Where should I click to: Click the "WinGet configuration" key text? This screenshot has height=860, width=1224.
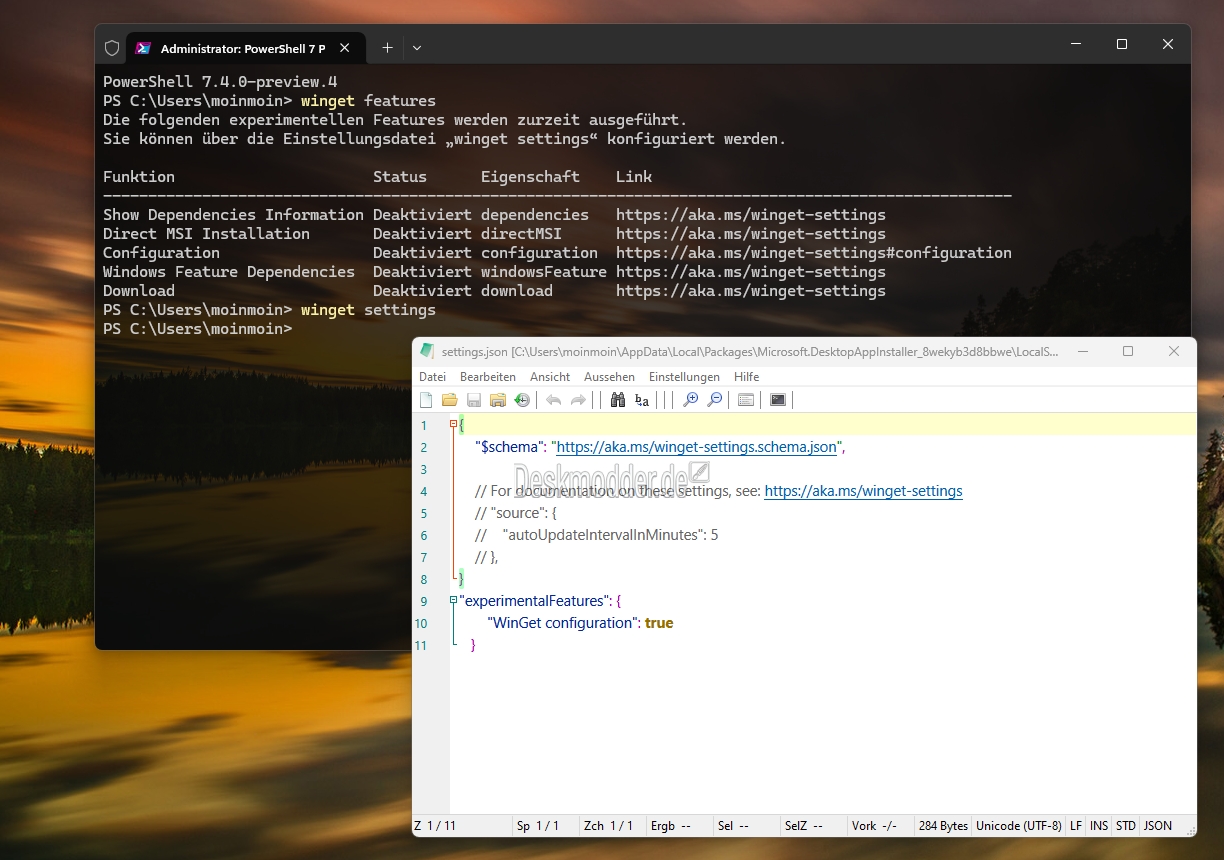click(564, 623)
